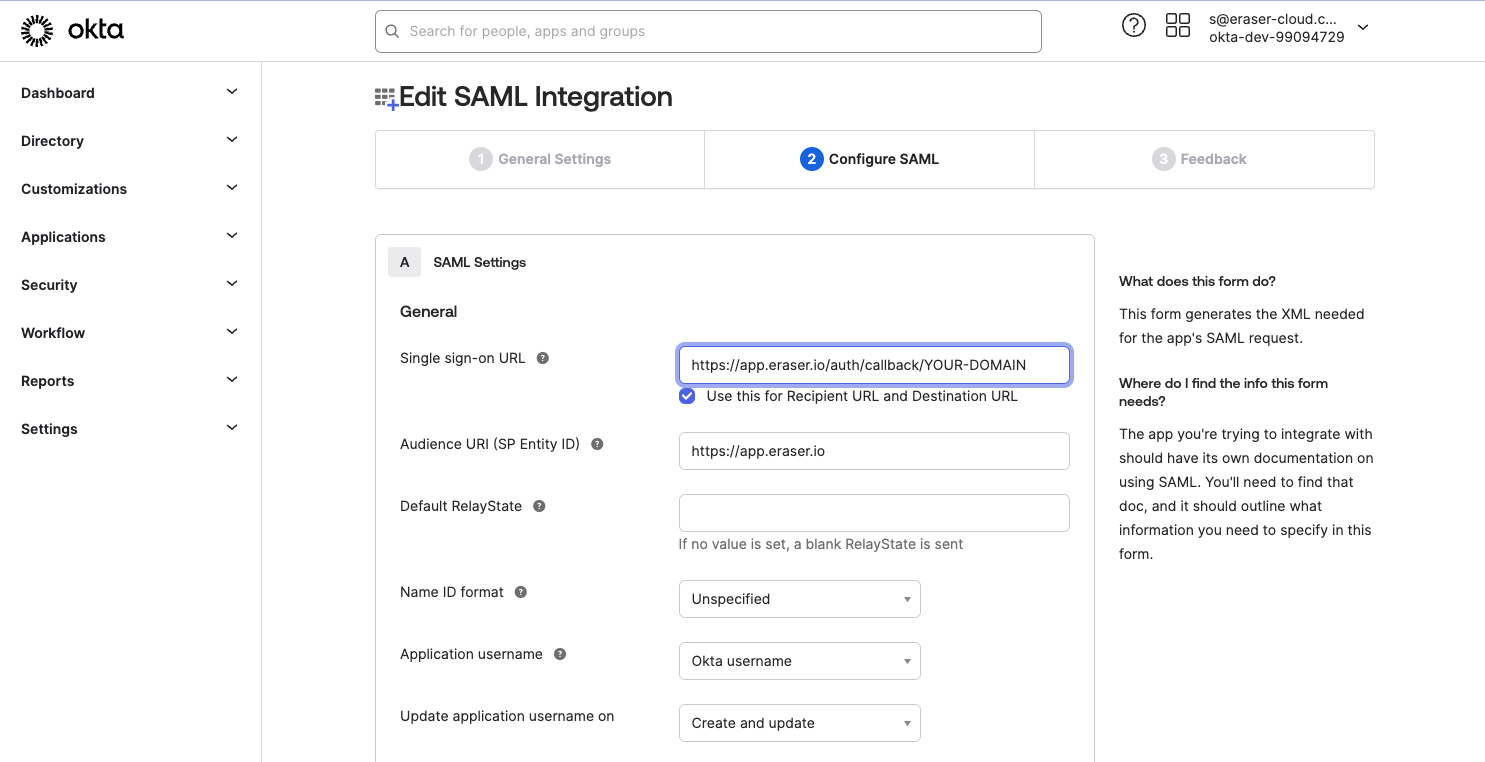The width and height of the screenshot is (1485, 762).
Task: Go to General Settings step tab
Action: pyautogui.click(x=540, y=159)
